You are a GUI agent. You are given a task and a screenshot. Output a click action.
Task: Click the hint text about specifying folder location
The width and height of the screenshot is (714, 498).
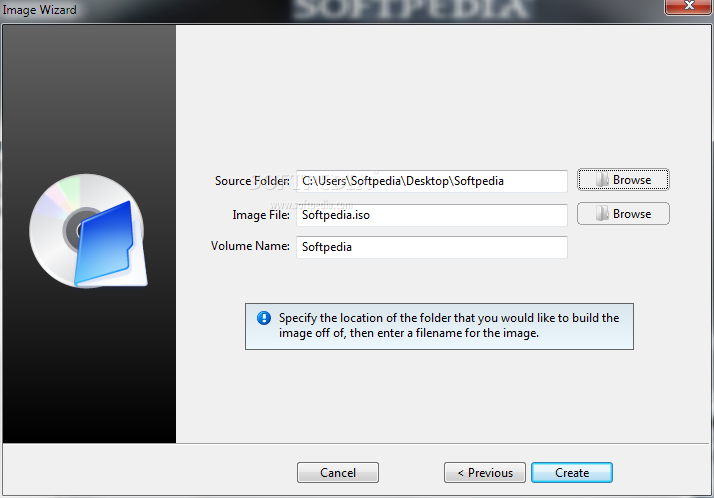click(449, 325)
